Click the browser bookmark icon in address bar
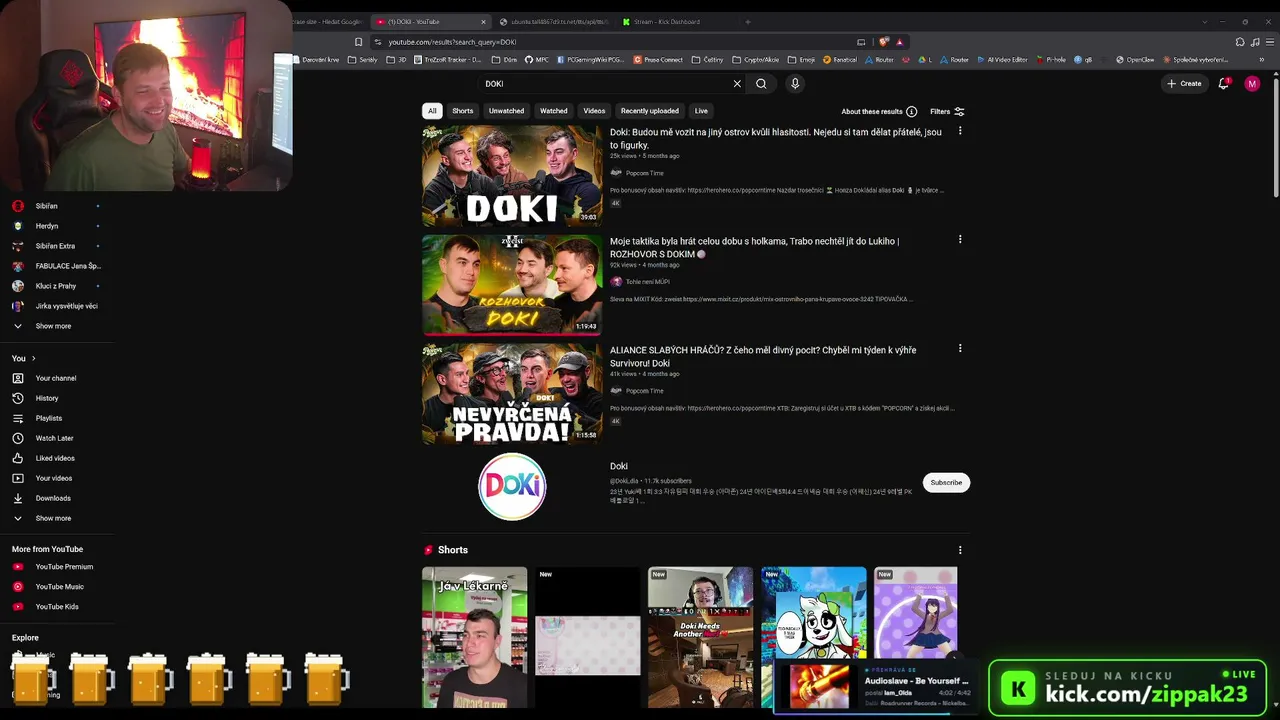The image size is (1280, 720). click(358, 42)
